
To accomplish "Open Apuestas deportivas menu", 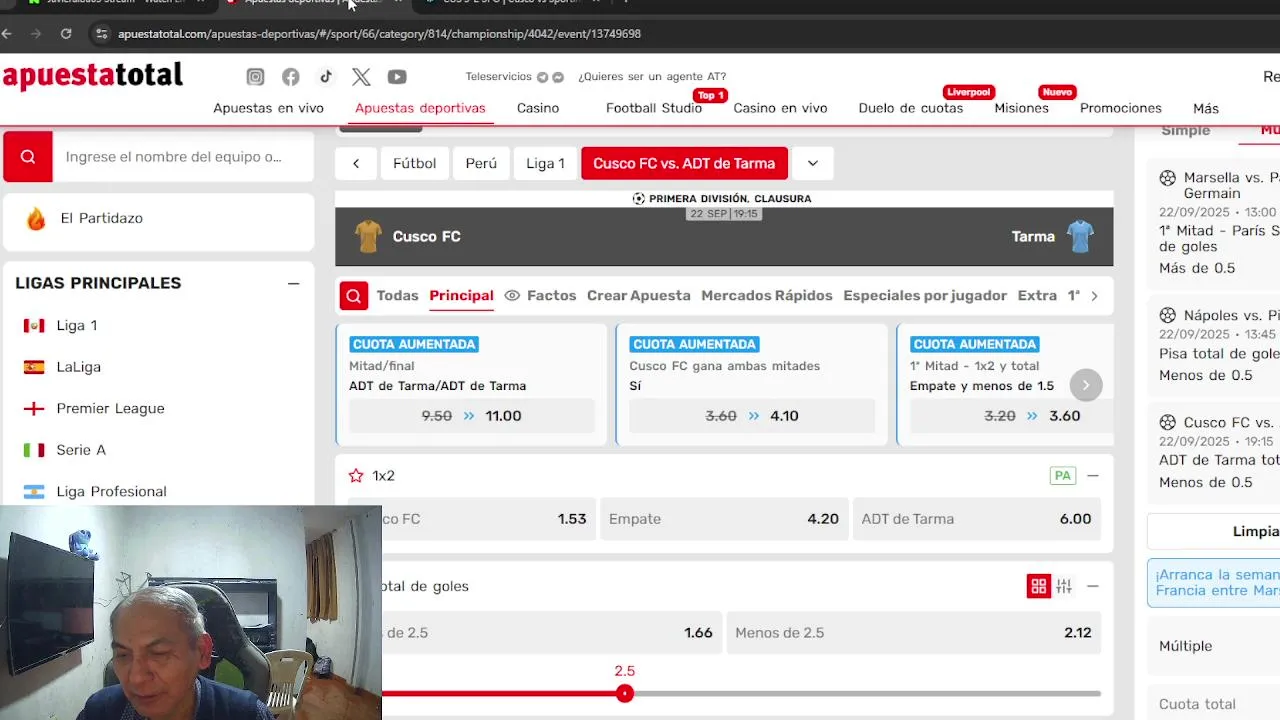I will (x=420, y=108).
